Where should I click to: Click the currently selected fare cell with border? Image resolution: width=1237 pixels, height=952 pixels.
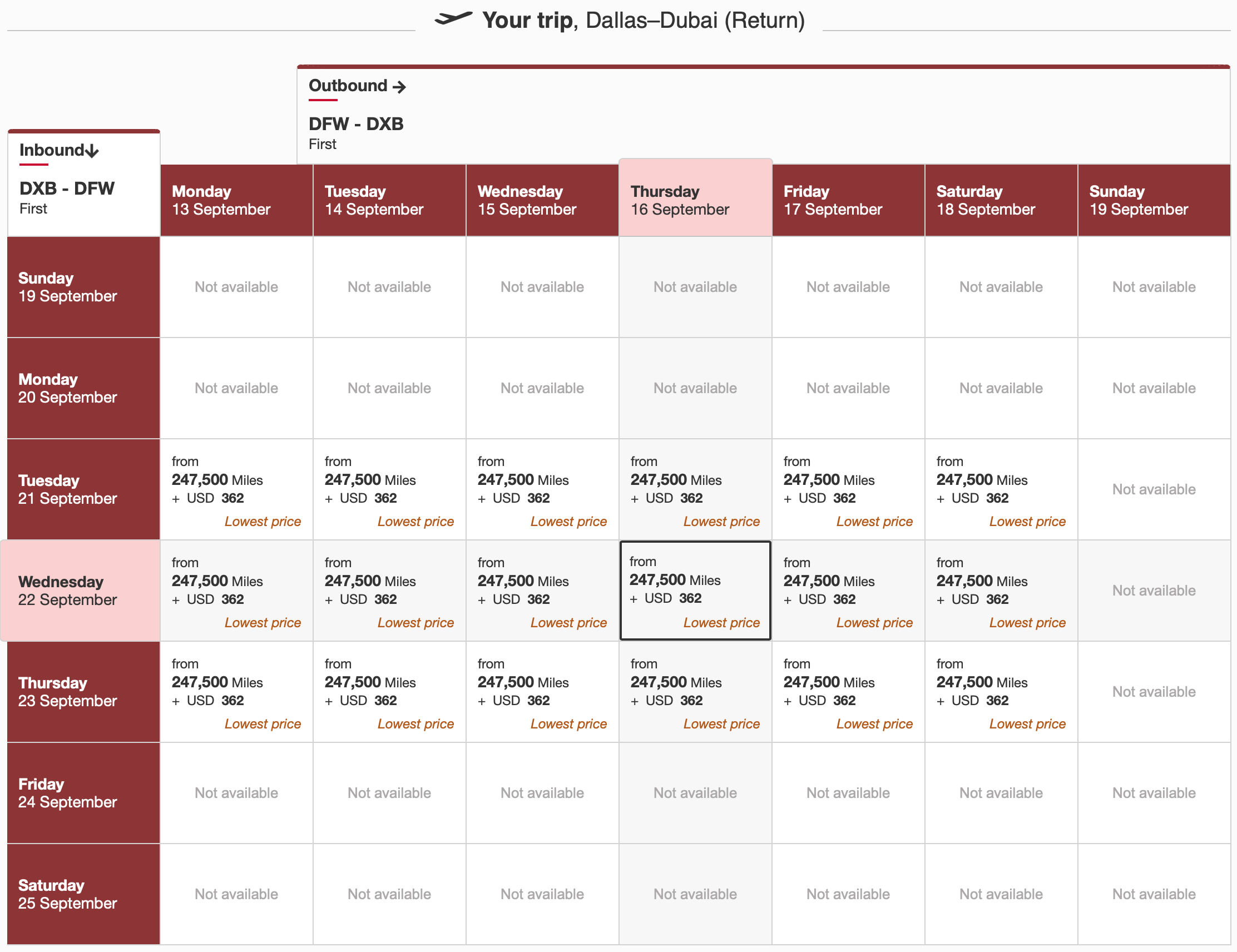pos(695,590)
